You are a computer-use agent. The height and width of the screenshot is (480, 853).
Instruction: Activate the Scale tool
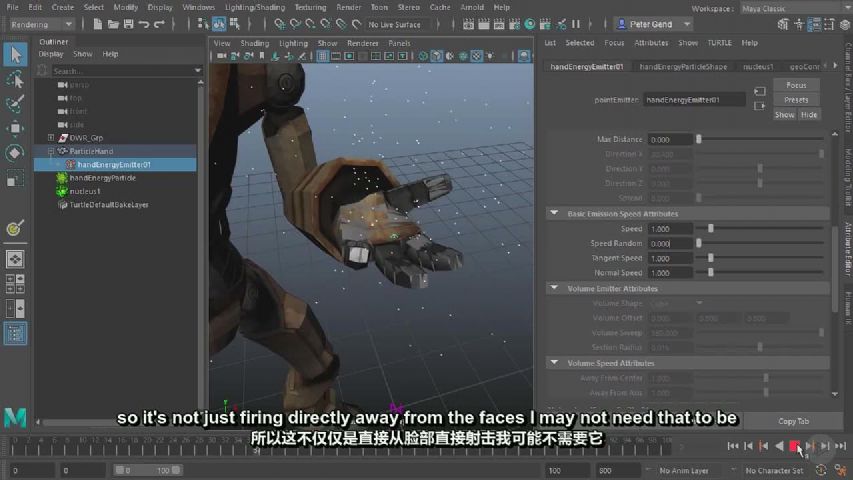point(15,178)
